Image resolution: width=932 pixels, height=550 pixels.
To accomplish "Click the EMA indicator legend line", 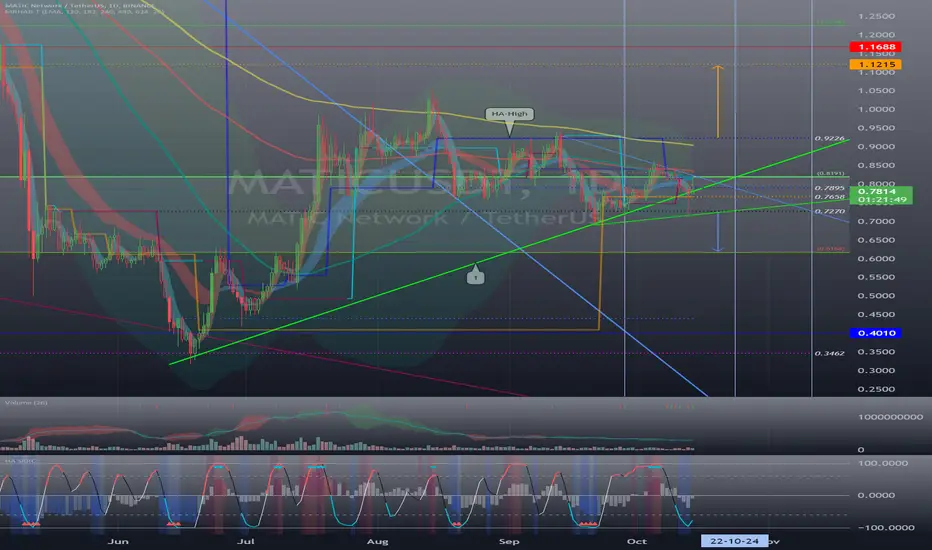I will point(83,11).
